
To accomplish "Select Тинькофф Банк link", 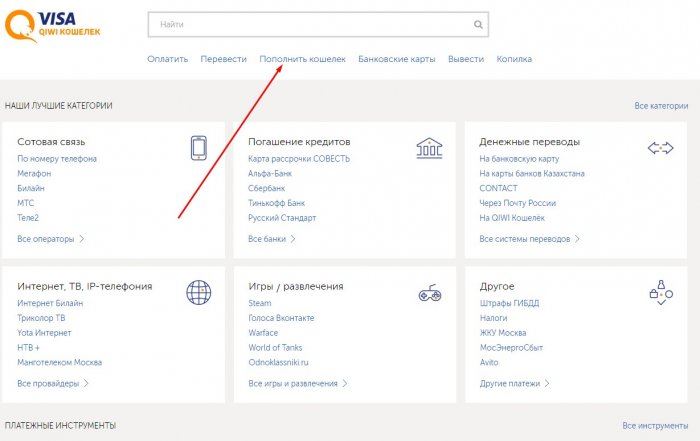I will click(276, 203).
